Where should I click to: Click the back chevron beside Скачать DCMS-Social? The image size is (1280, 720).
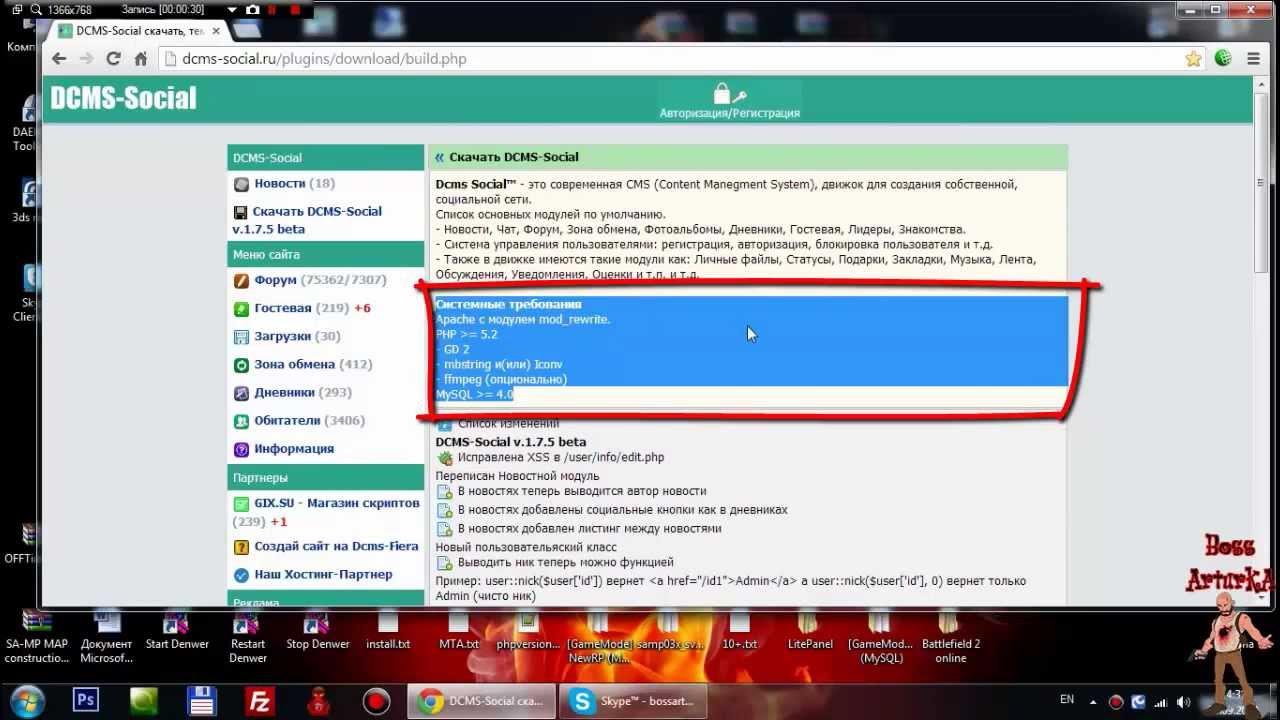pyautogui.click(x=439, y=157)
